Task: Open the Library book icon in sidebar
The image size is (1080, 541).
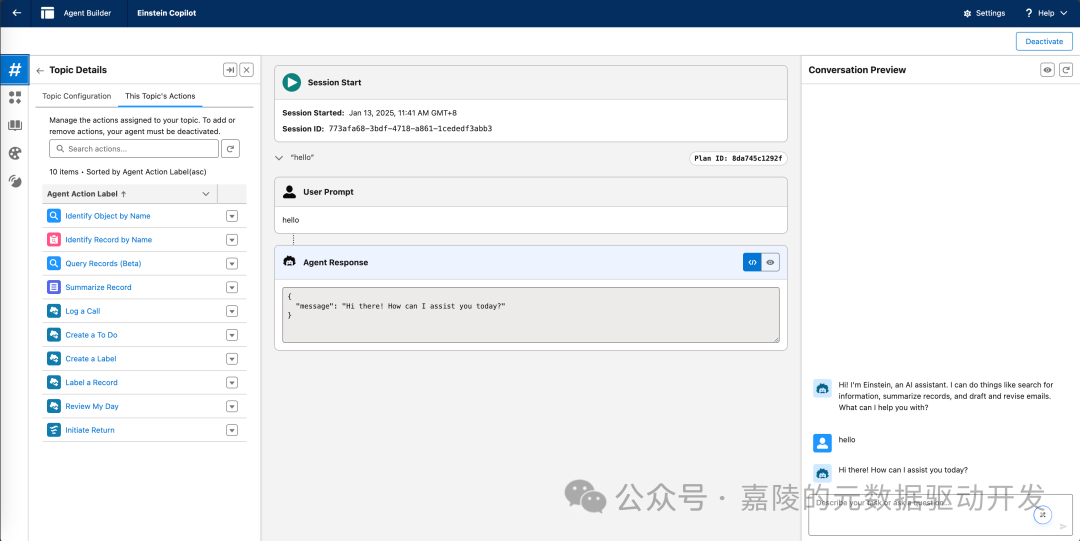Action: click(14, 125)
